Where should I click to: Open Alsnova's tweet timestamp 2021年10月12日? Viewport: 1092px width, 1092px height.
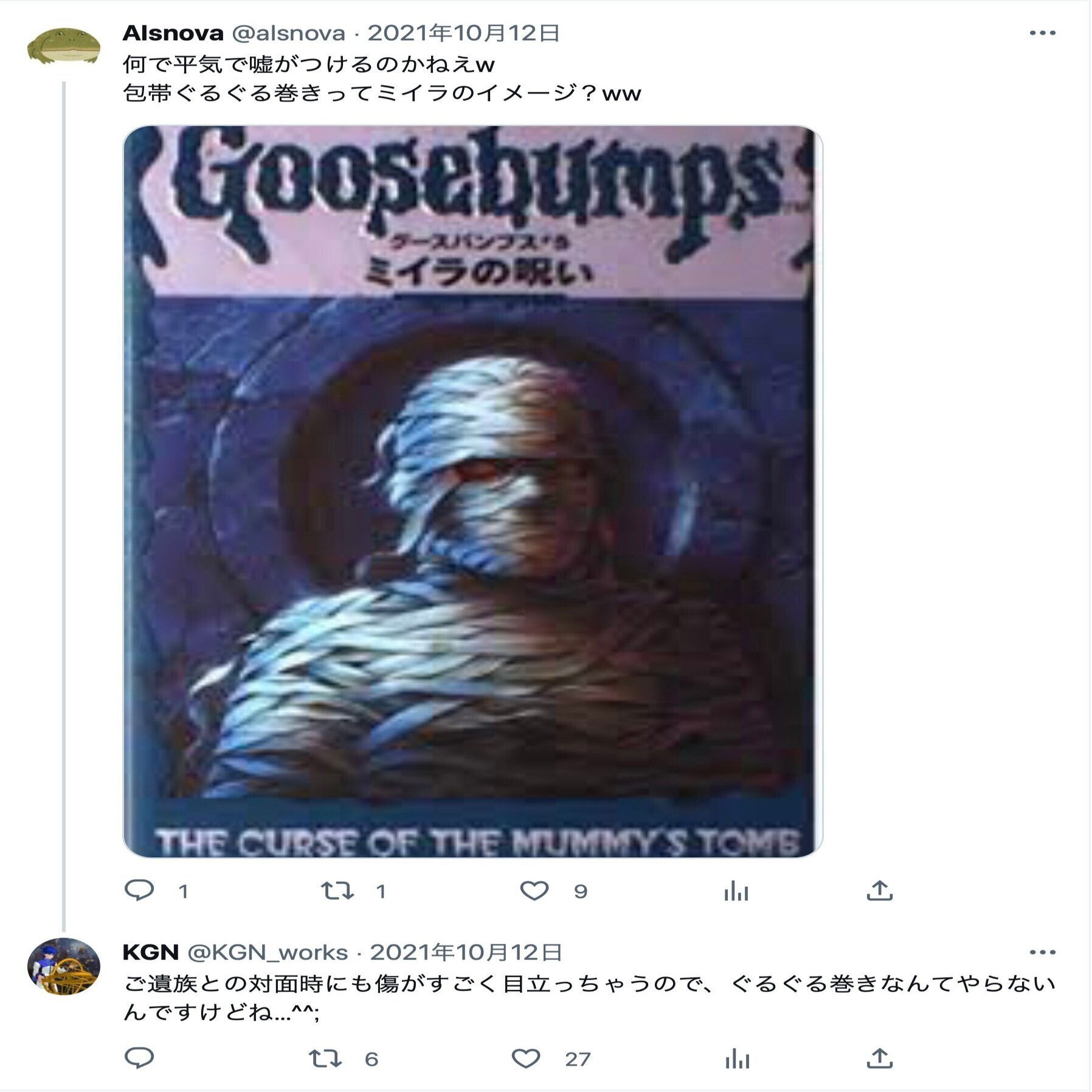463,33
